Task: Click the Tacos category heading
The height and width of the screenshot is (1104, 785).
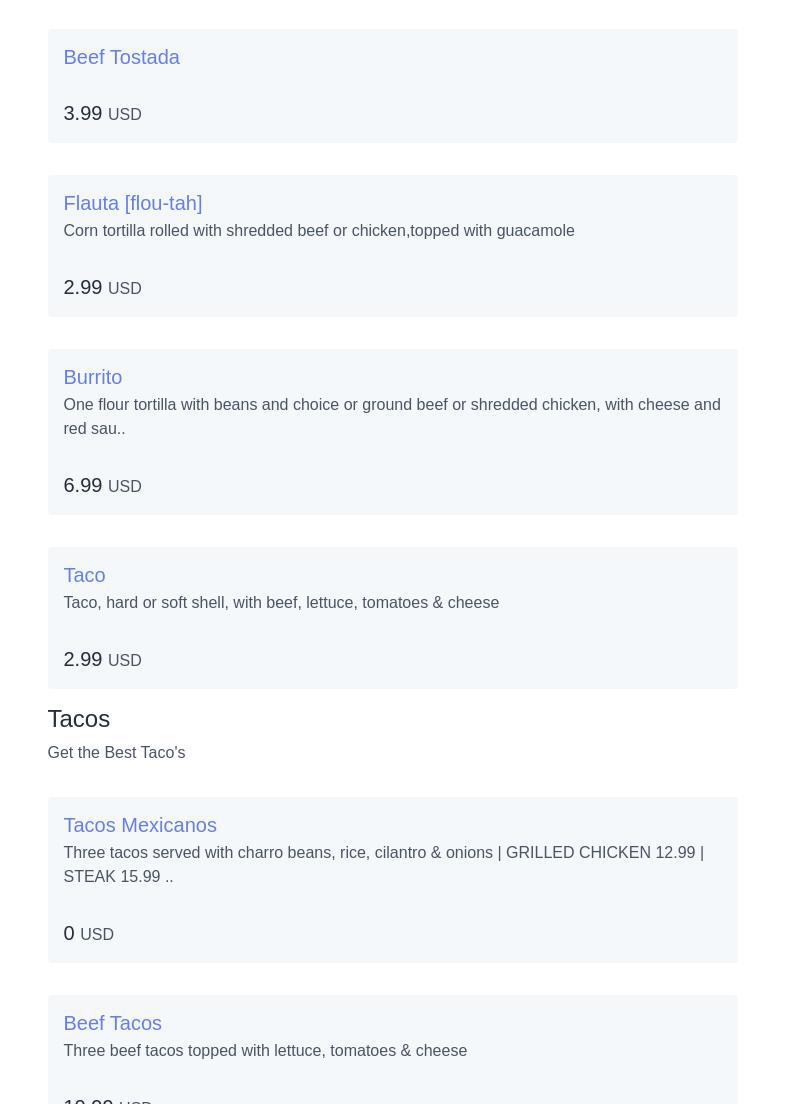Action: point(78,719)
